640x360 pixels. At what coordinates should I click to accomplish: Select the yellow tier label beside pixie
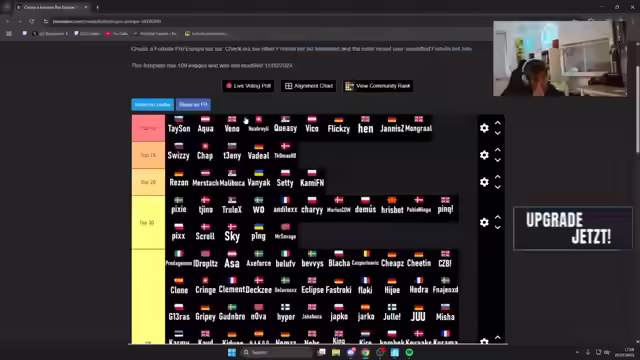pyautogui.click(x=148, y=222)
